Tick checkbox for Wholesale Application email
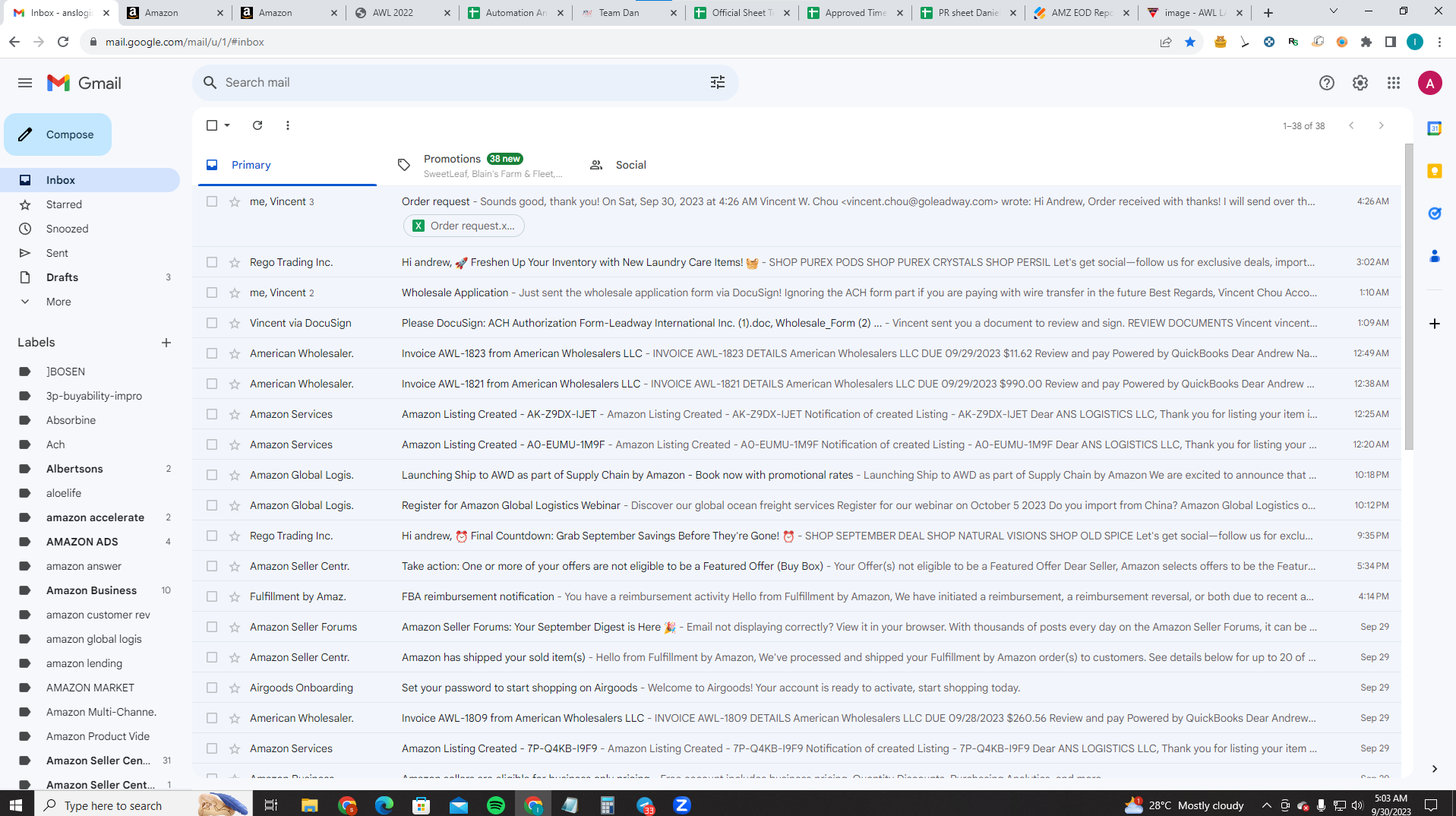The image size is (1456, 816). [212, 293]
